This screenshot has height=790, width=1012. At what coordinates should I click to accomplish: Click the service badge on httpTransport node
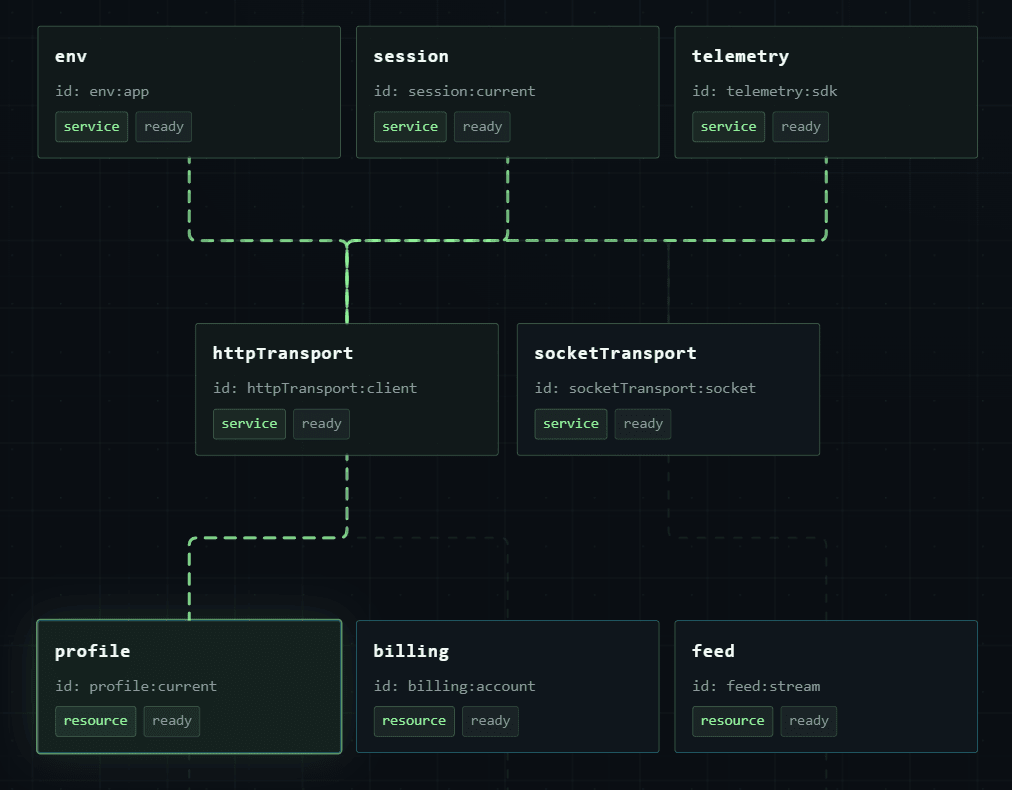(249, 424)
